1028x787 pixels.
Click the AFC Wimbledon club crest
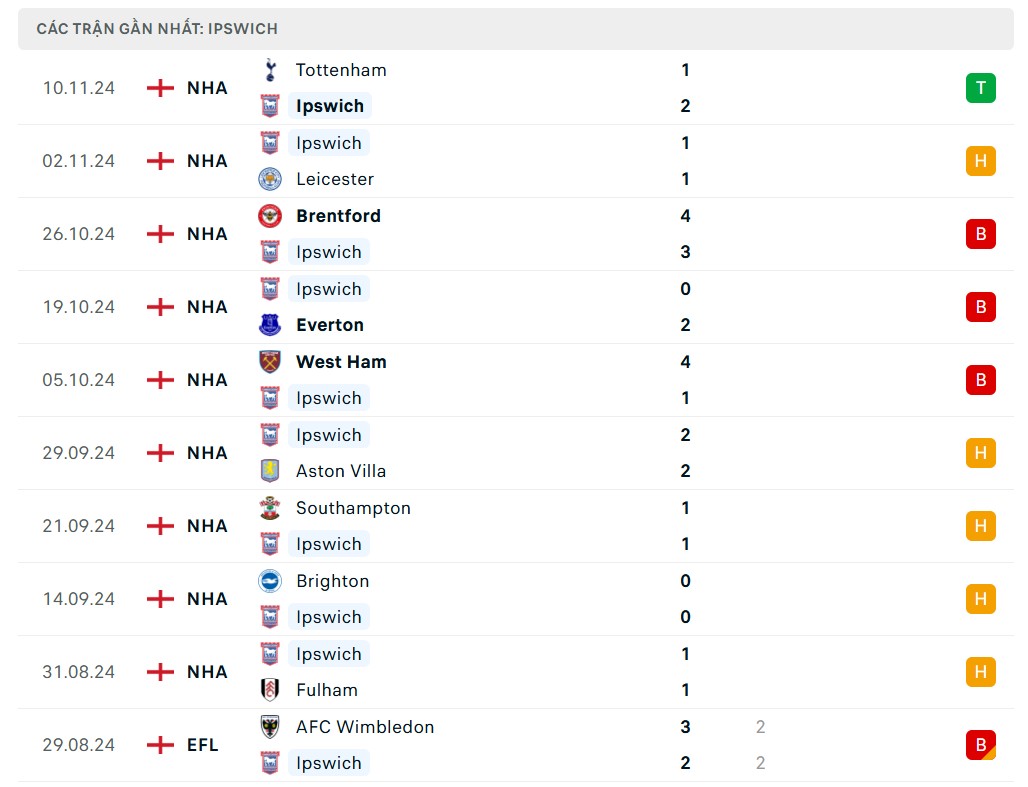269,727
